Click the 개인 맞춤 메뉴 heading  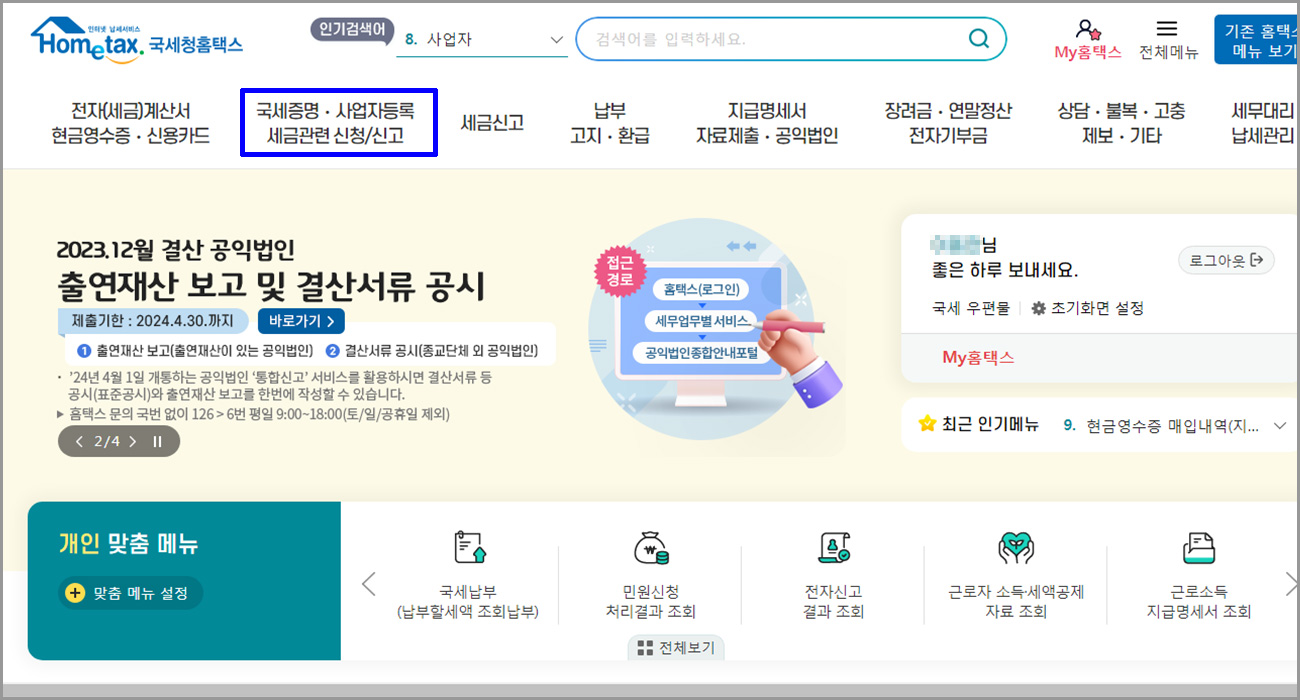(128, 543)
